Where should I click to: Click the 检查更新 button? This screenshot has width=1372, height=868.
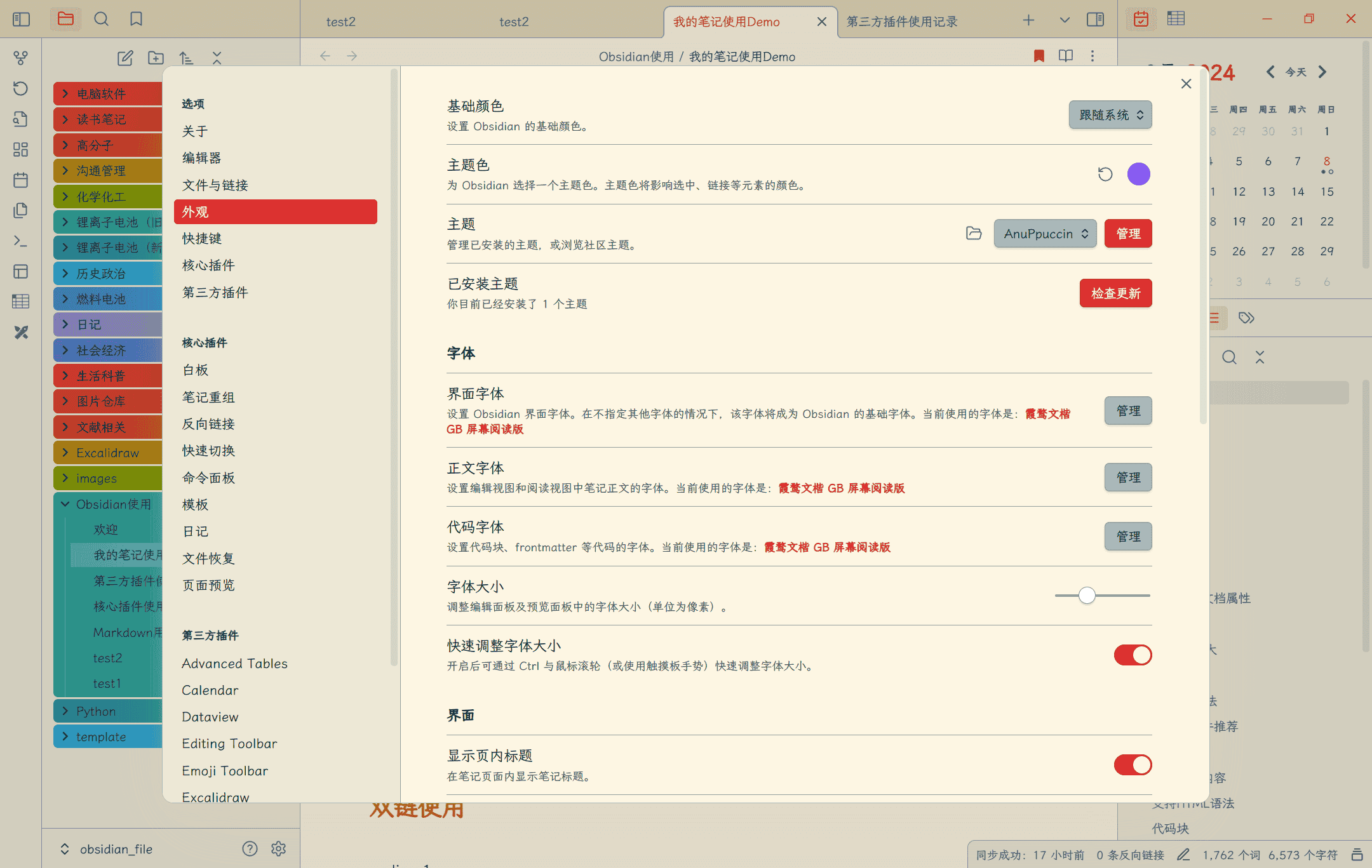click(x=1115, y=293)
